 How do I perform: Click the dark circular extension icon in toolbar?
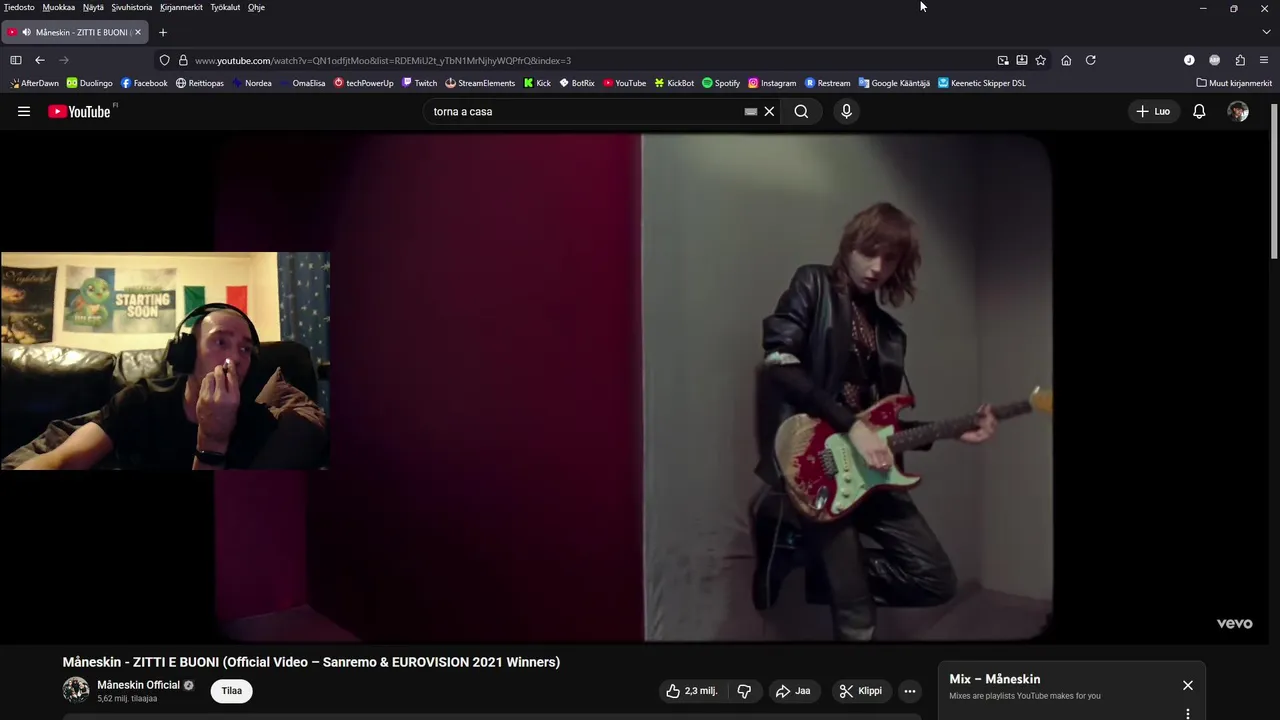tap(1189, 60)
